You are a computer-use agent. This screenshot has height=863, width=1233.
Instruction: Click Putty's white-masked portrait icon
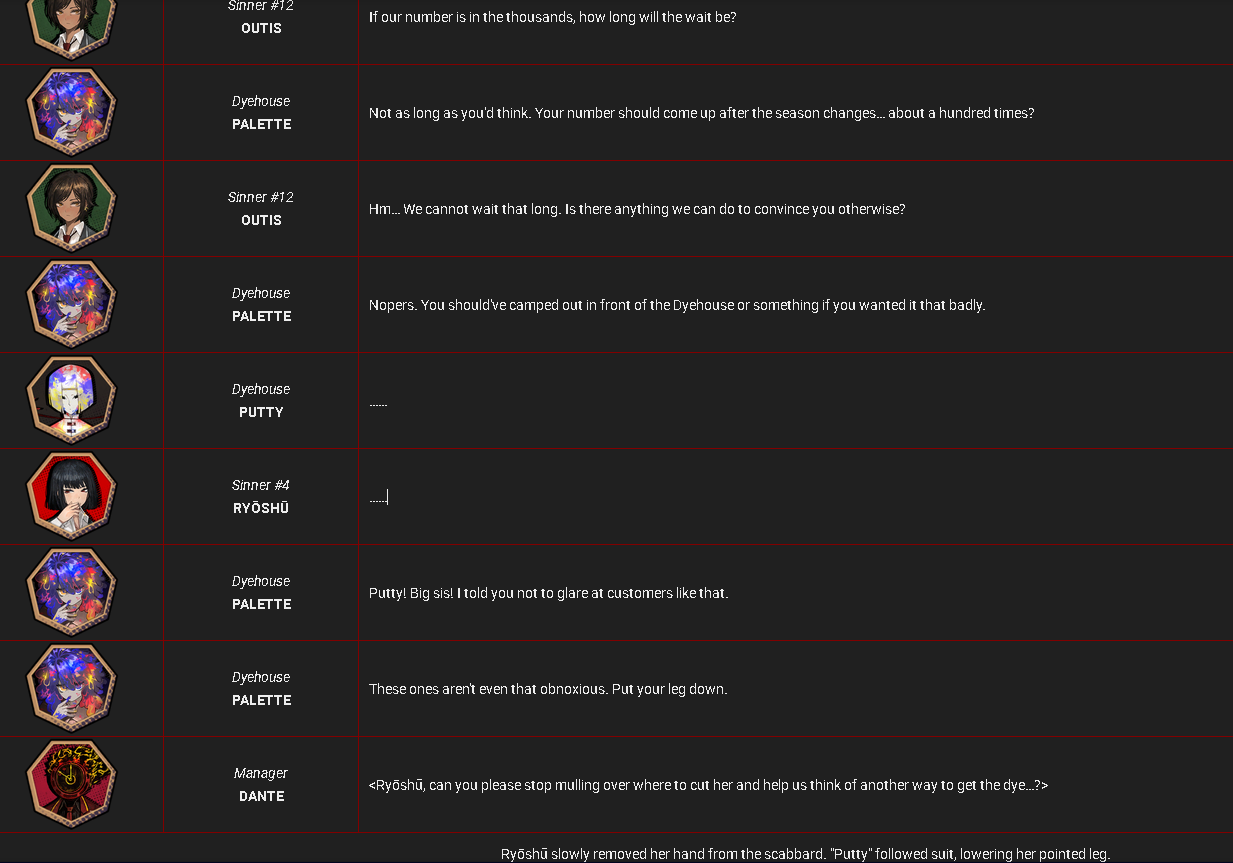71,401
